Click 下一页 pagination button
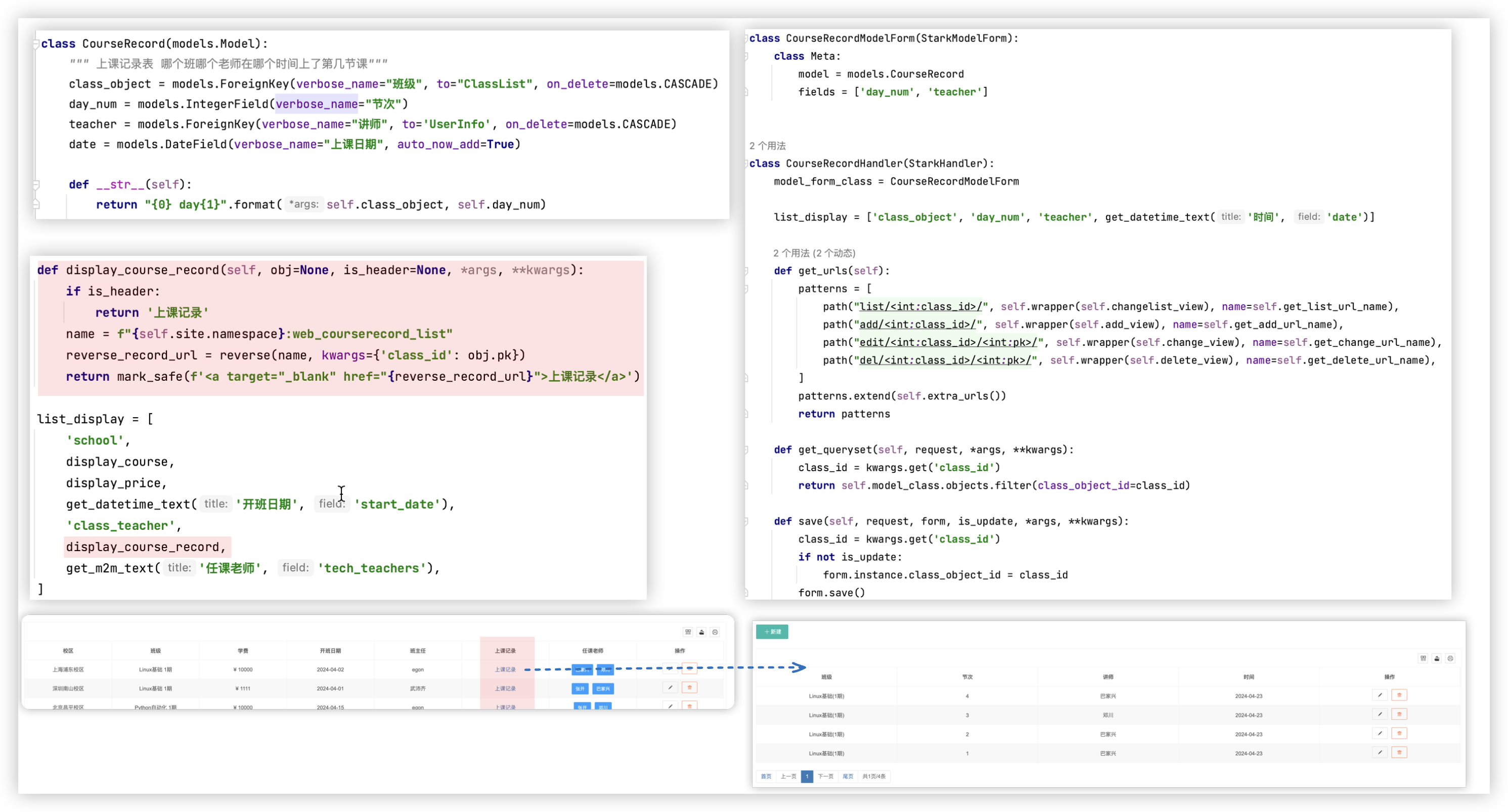 click(x=825, y=776)
